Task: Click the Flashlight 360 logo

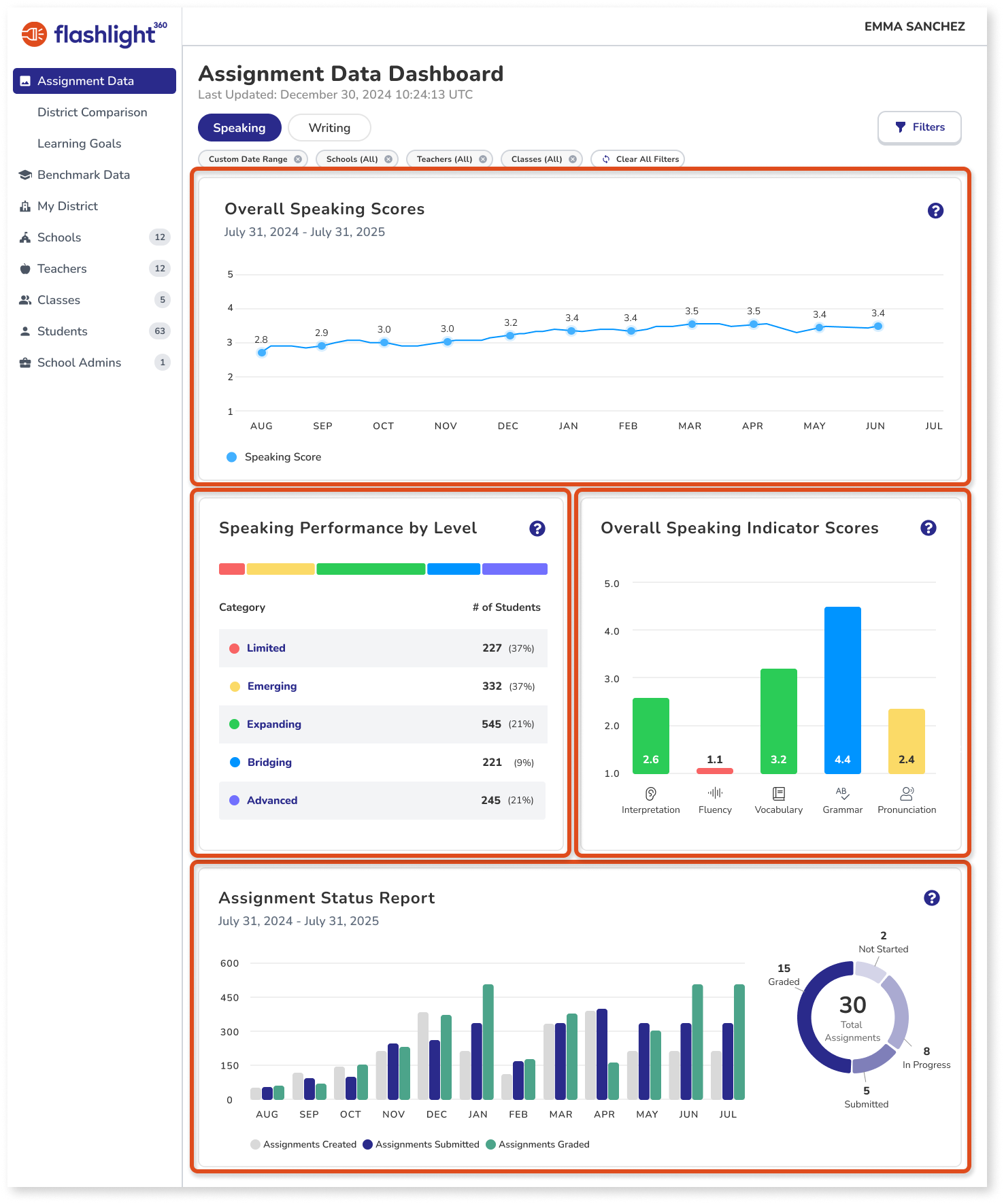Action: [94, 34]
